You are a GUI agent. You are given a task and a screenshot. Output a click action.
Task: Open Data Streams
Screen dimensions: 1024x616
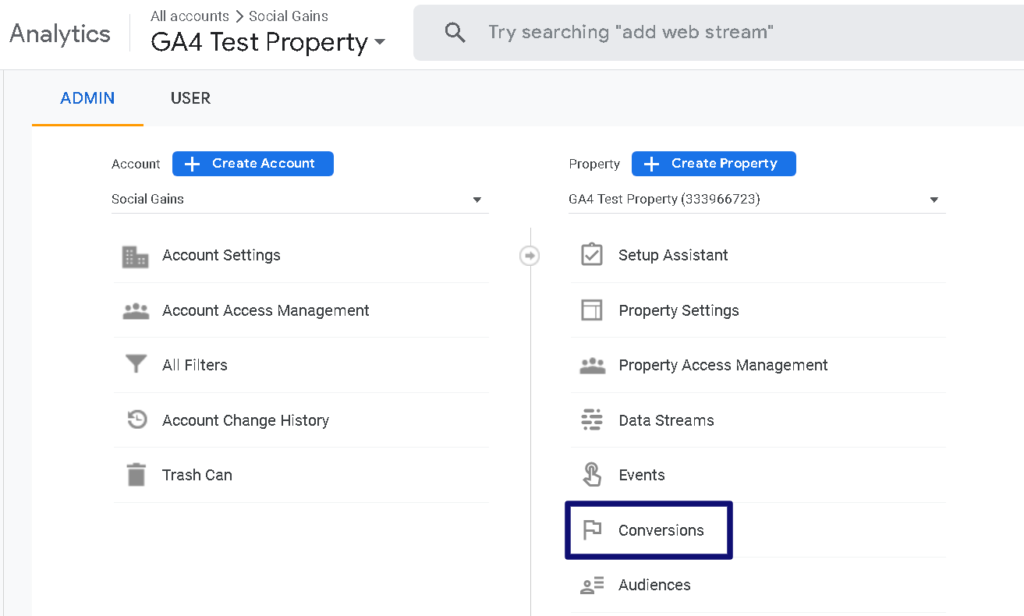[758, 420]
